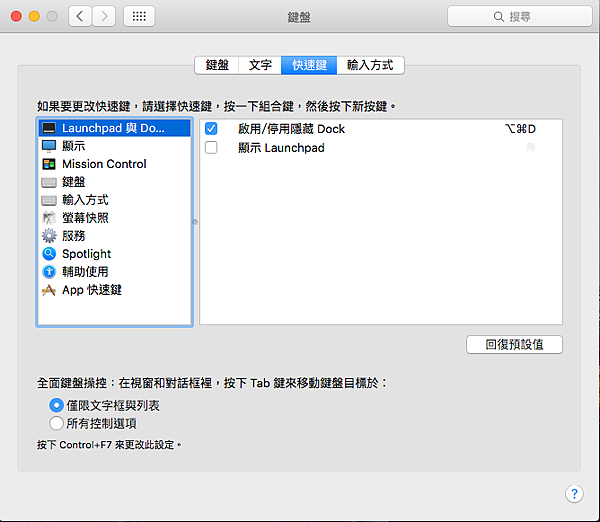Screen dimensions: 600x522
Task: Click the App 快速鍵 icon
Action: point(49,290)
